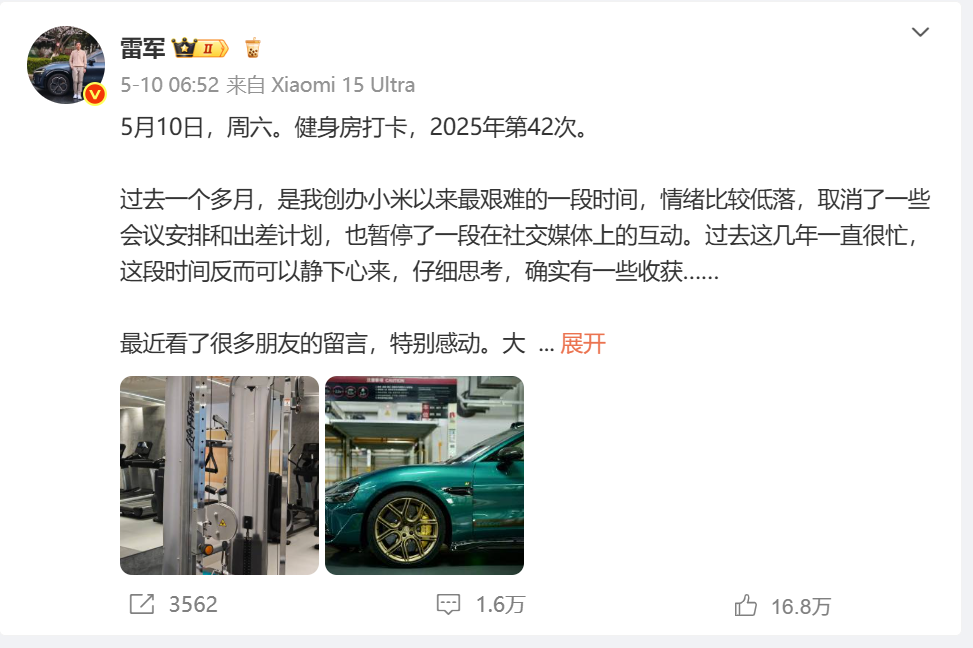The height and width of the screenshot is (648, 973).
Task: Click the post text starting 5月10日
Action: pos(354,127)
